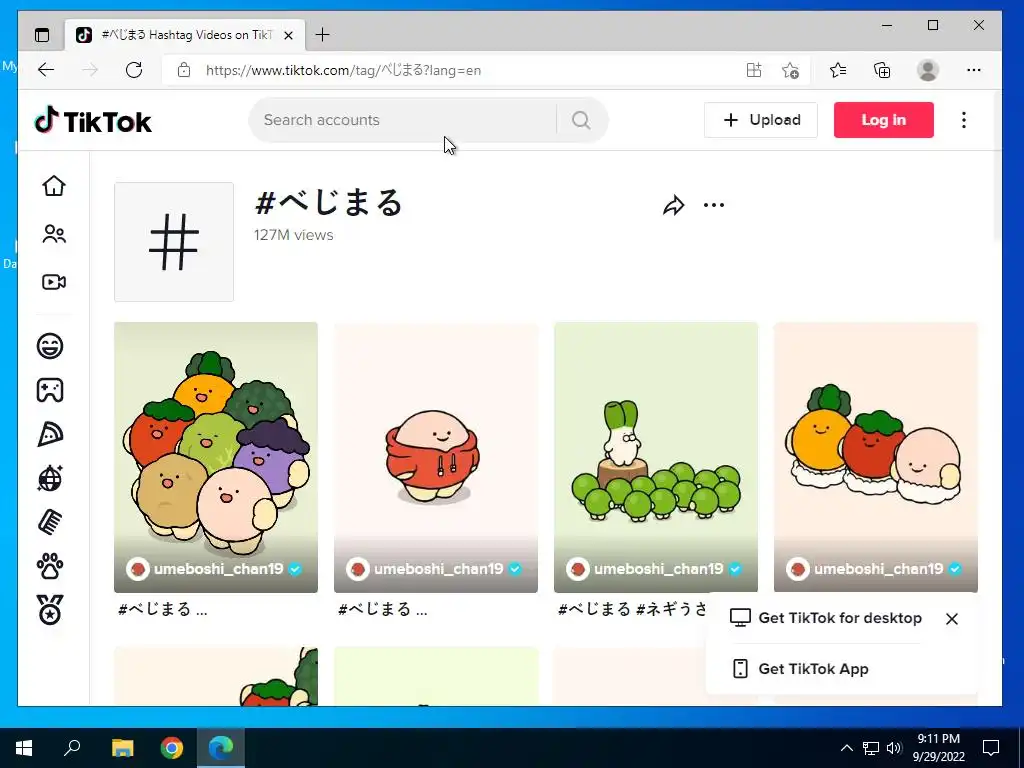Click the Log in button
Image resolution: width=1024 pixels, height=768 pixels.
click(x=884, y=120)
